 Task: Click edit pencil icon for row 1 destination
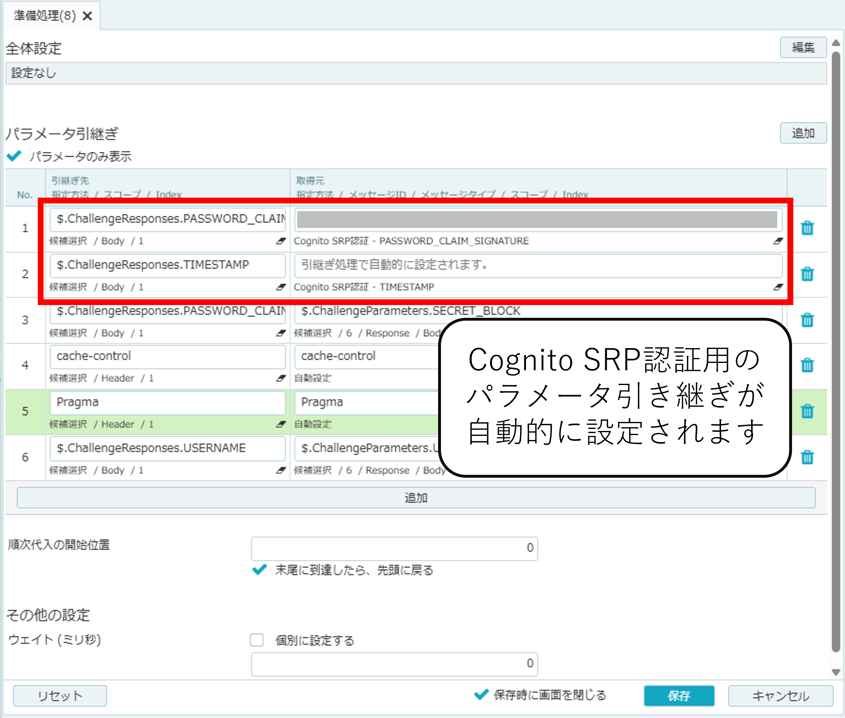pos(281,241)
